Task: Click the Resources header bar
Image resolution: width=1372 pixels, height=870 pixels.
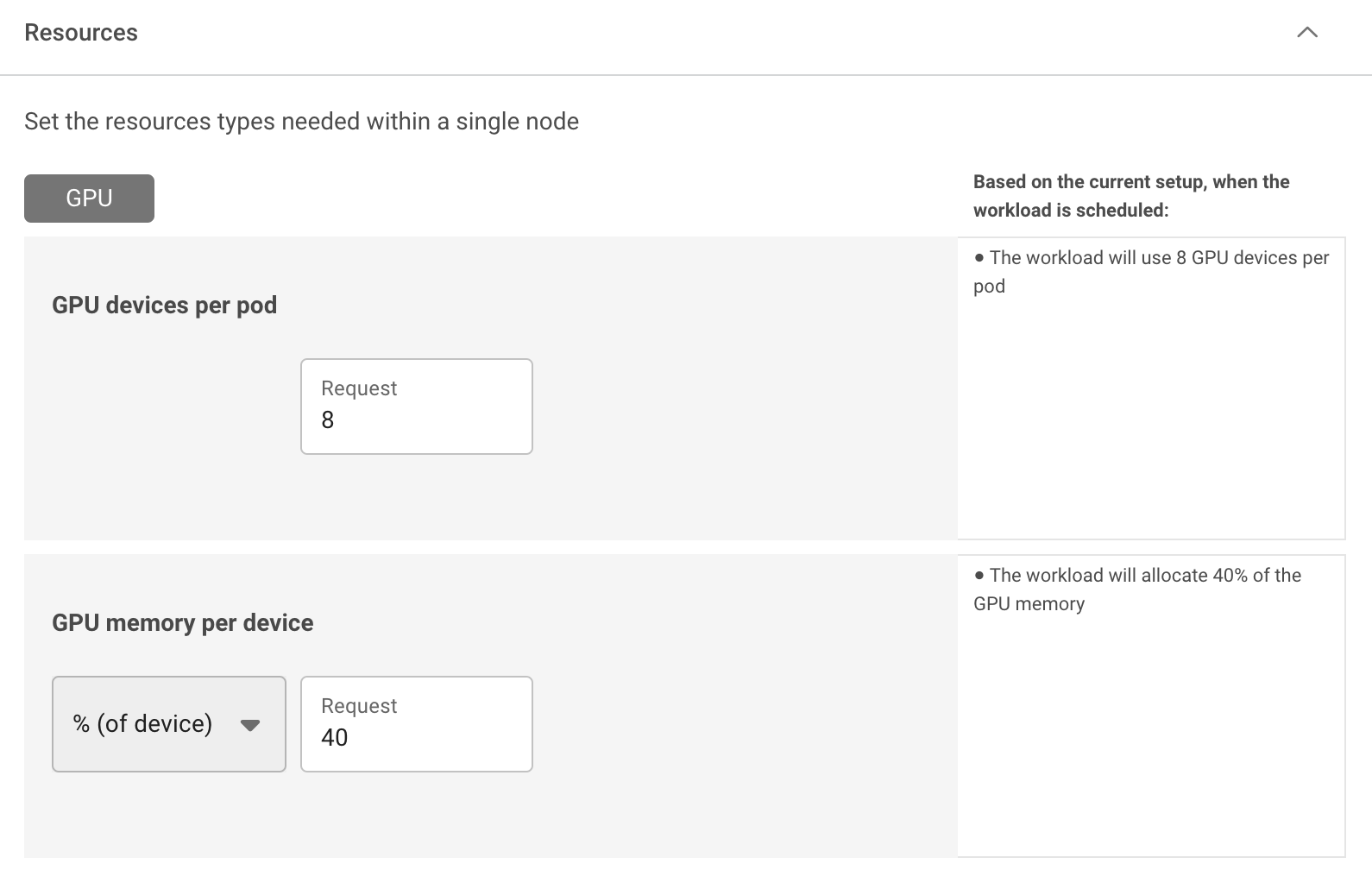Action: 686,37
